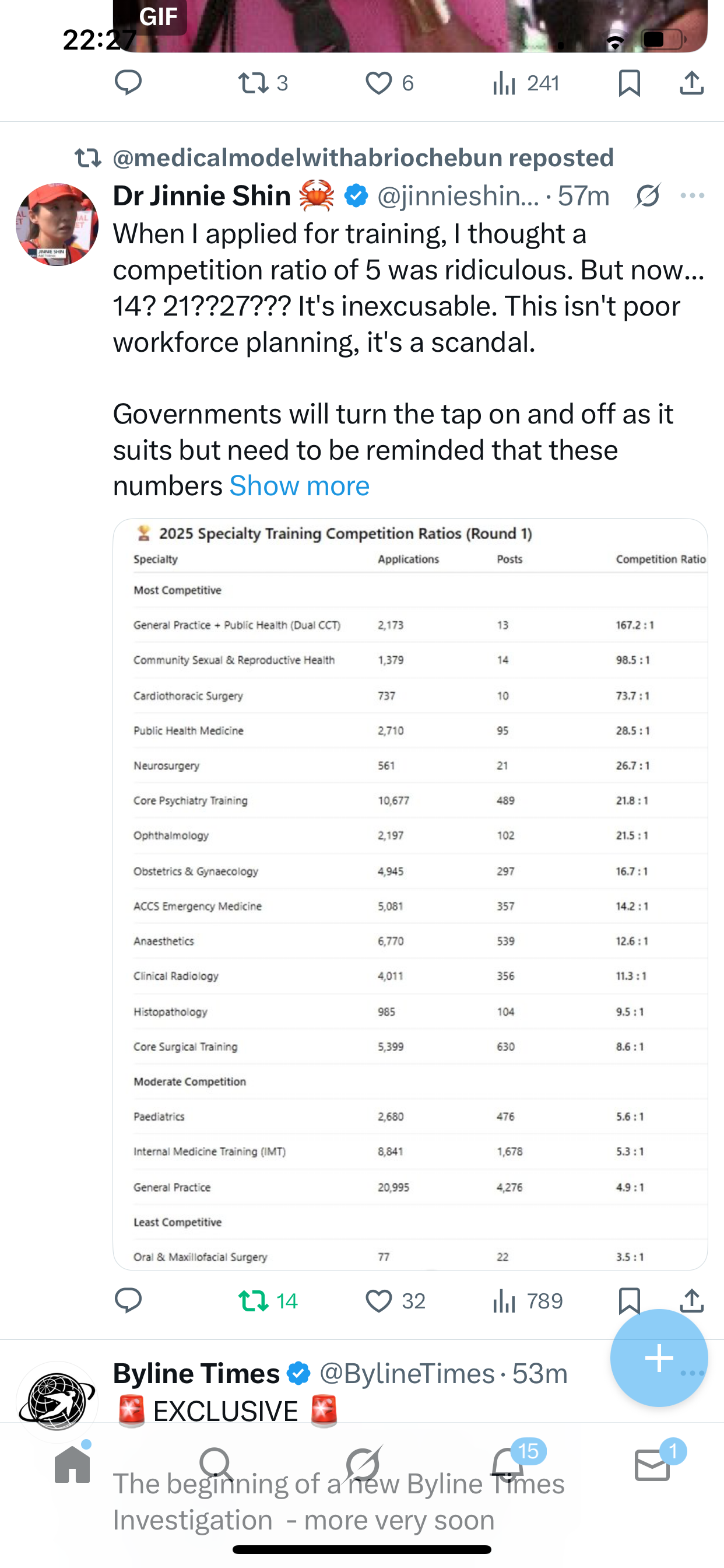Viewport: 724px width, 1568px height.
Task: Share Dr Jinnie Shin's post
Action: click(692, 1301)
